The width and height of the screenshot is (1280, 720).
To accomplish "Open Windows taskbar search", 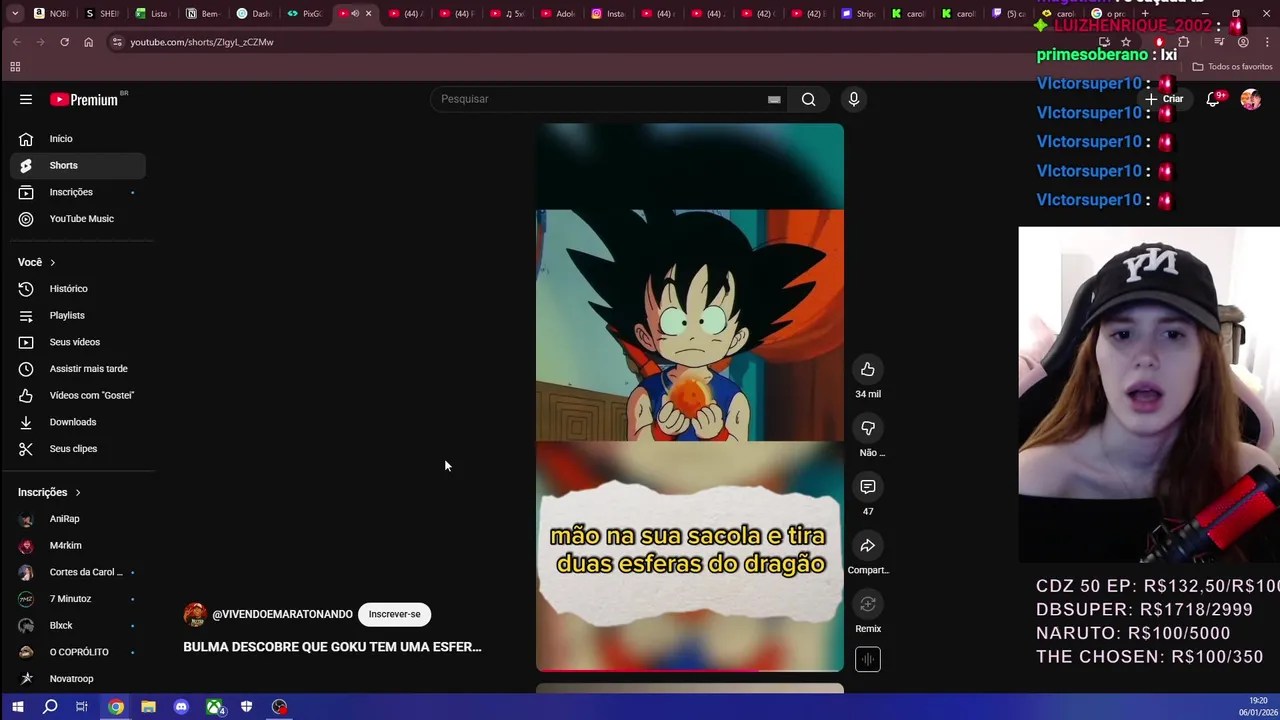I will pyautogui.click(x=50, y=707).
